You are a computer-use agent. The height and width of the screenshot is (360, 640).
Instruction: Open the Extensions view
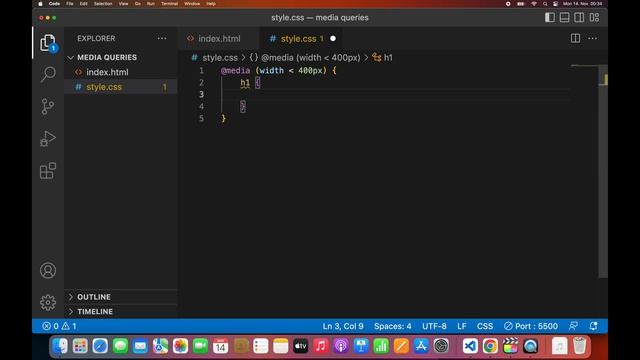tap(48, 171)
